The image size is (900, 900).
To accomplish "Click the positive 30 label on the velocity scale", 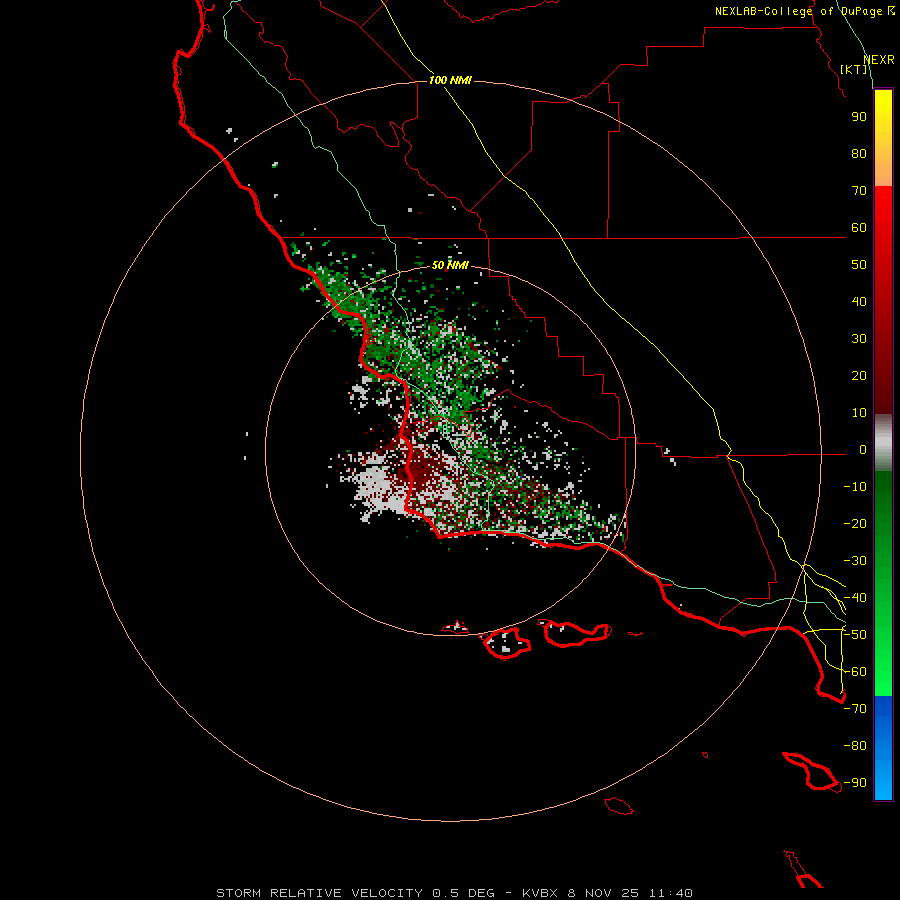I will 859,339.
